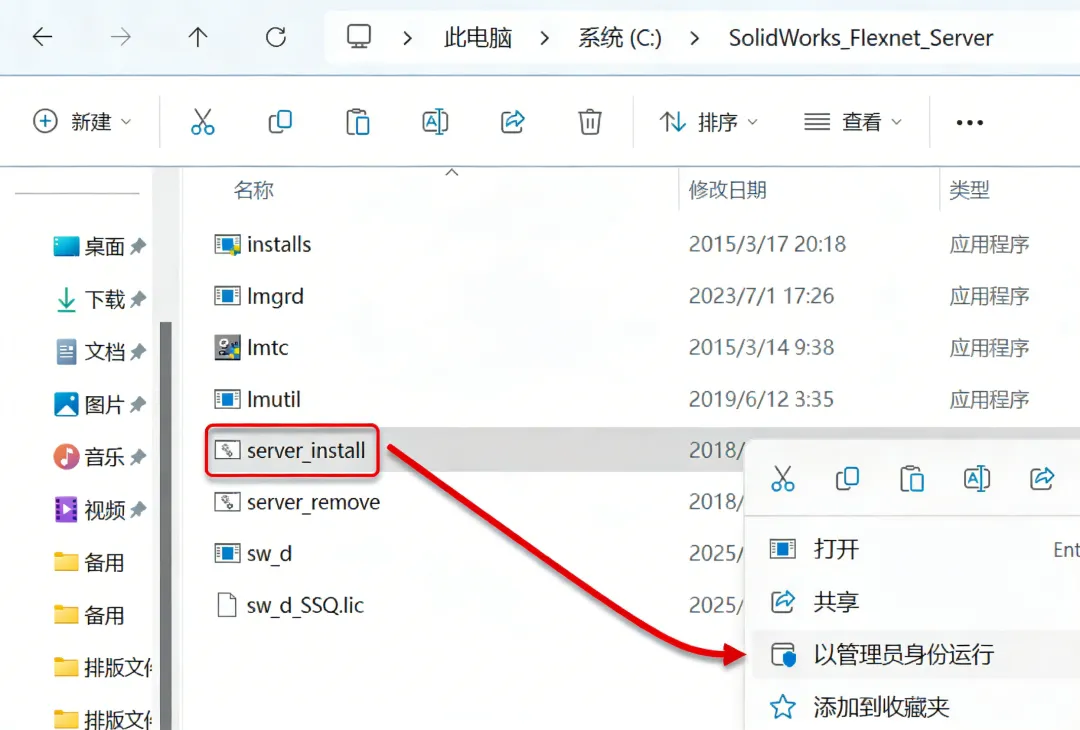Image resolution: width=1080 pixels, height=730 pixels.
Task: Open the 新建 dropdown
Action: [x=82, y=122]
